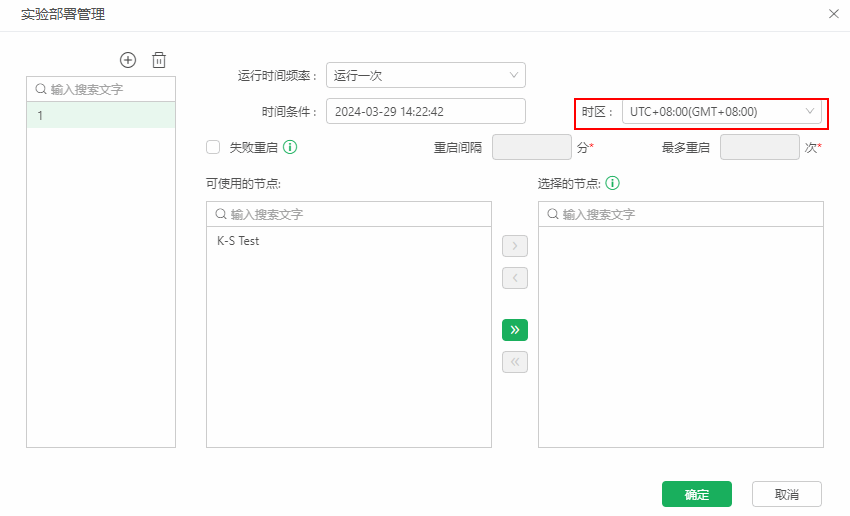Click the add deployment plus icon
This screenshot has height=516, width=850.
point(128,60)
